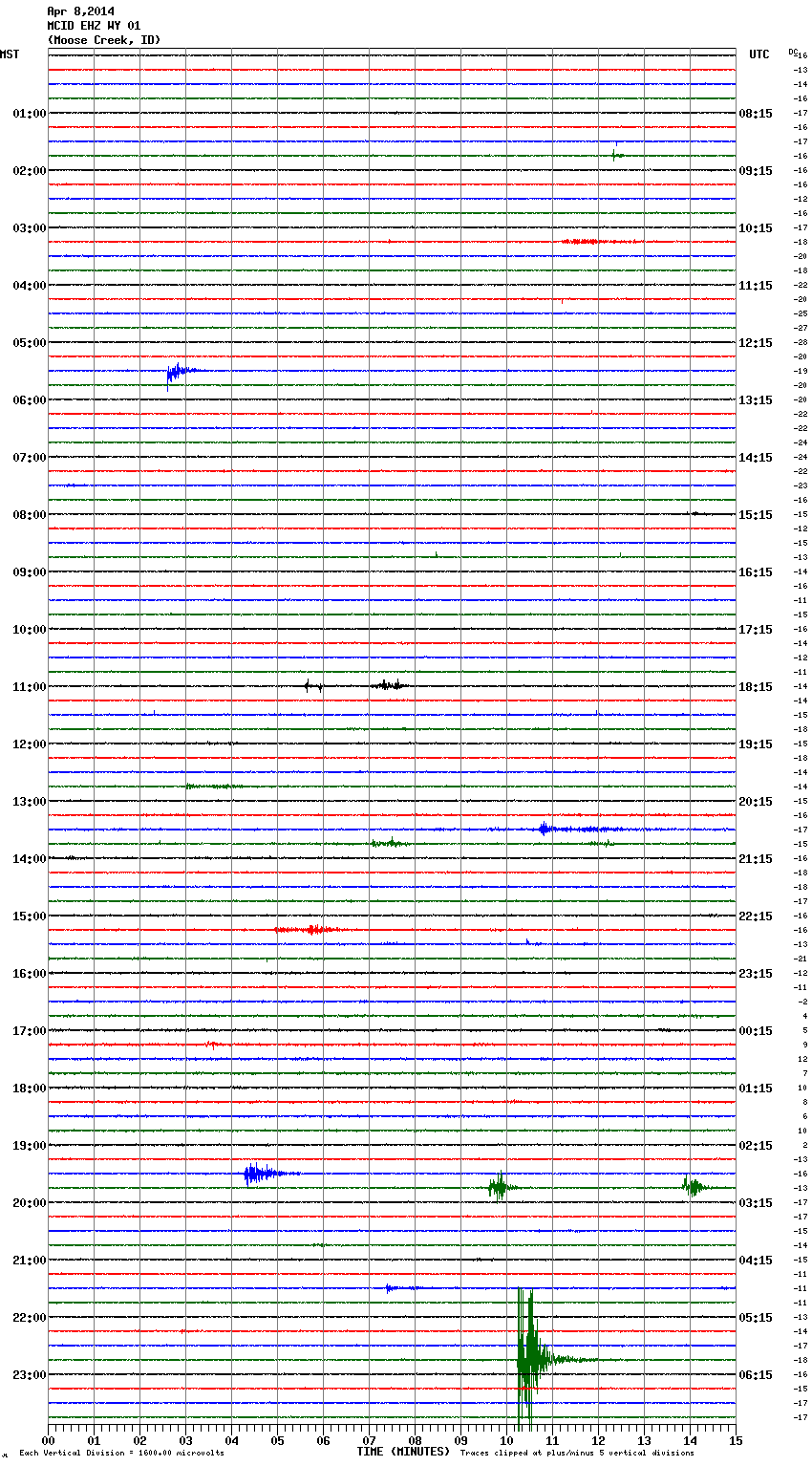Screen dimensions: 812x1466
Task: Select the MST time label "02:00"
Action: (x=30, y=171)
